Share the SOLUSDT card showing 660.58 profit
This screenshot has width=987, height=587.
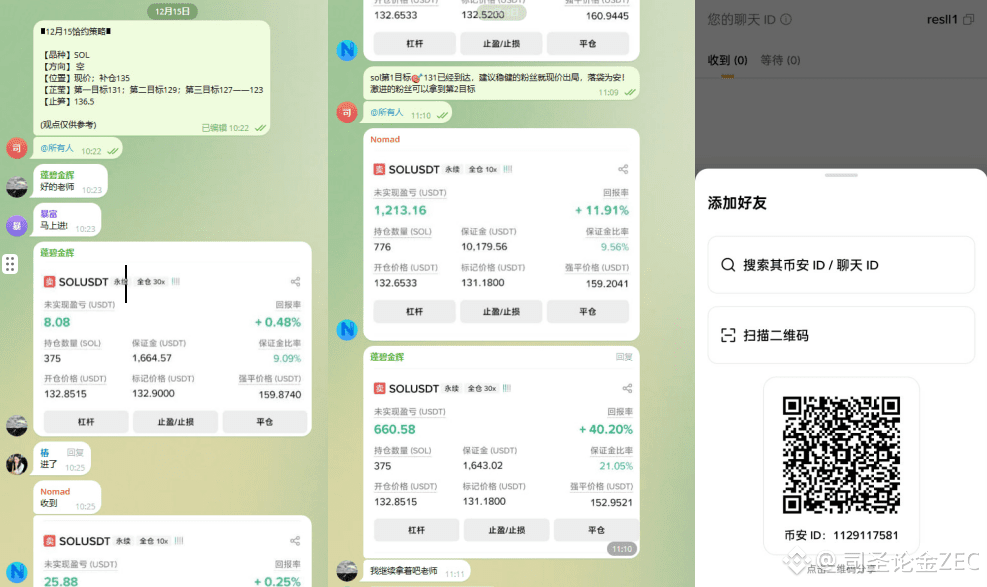627,388
